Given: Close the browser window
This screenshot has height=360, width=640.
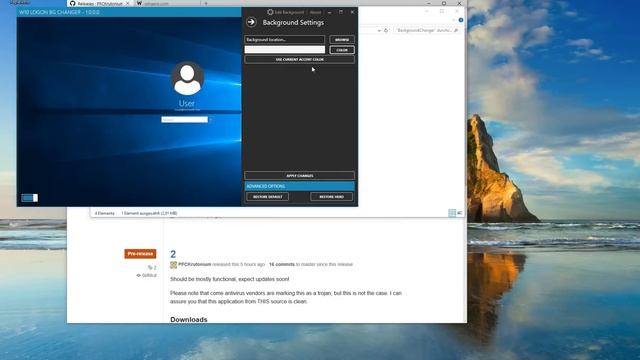Looking at the screenshot, I should coord(459,3).
